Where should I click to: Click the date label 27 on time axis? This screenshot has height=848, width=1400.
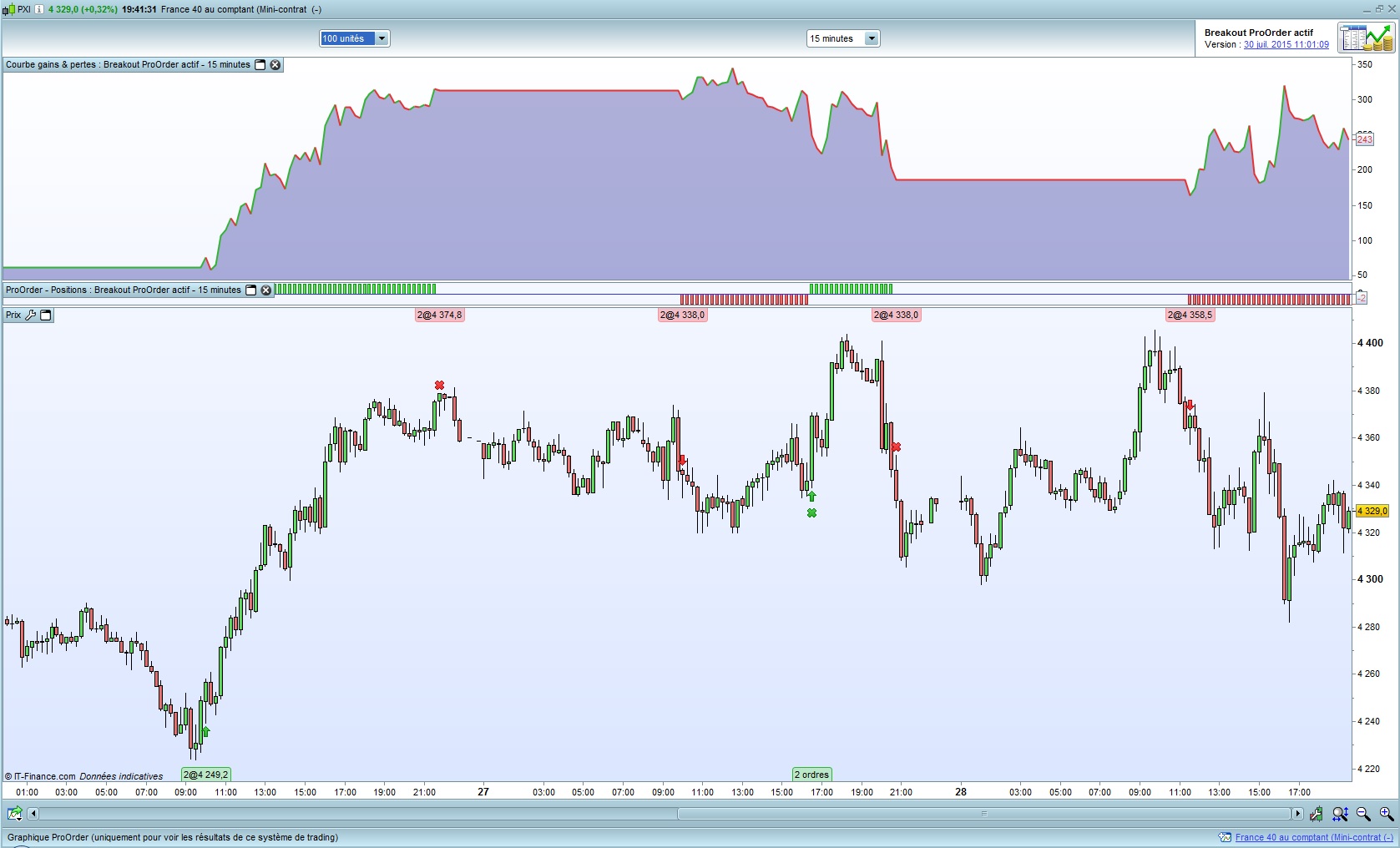click(483, 791)
